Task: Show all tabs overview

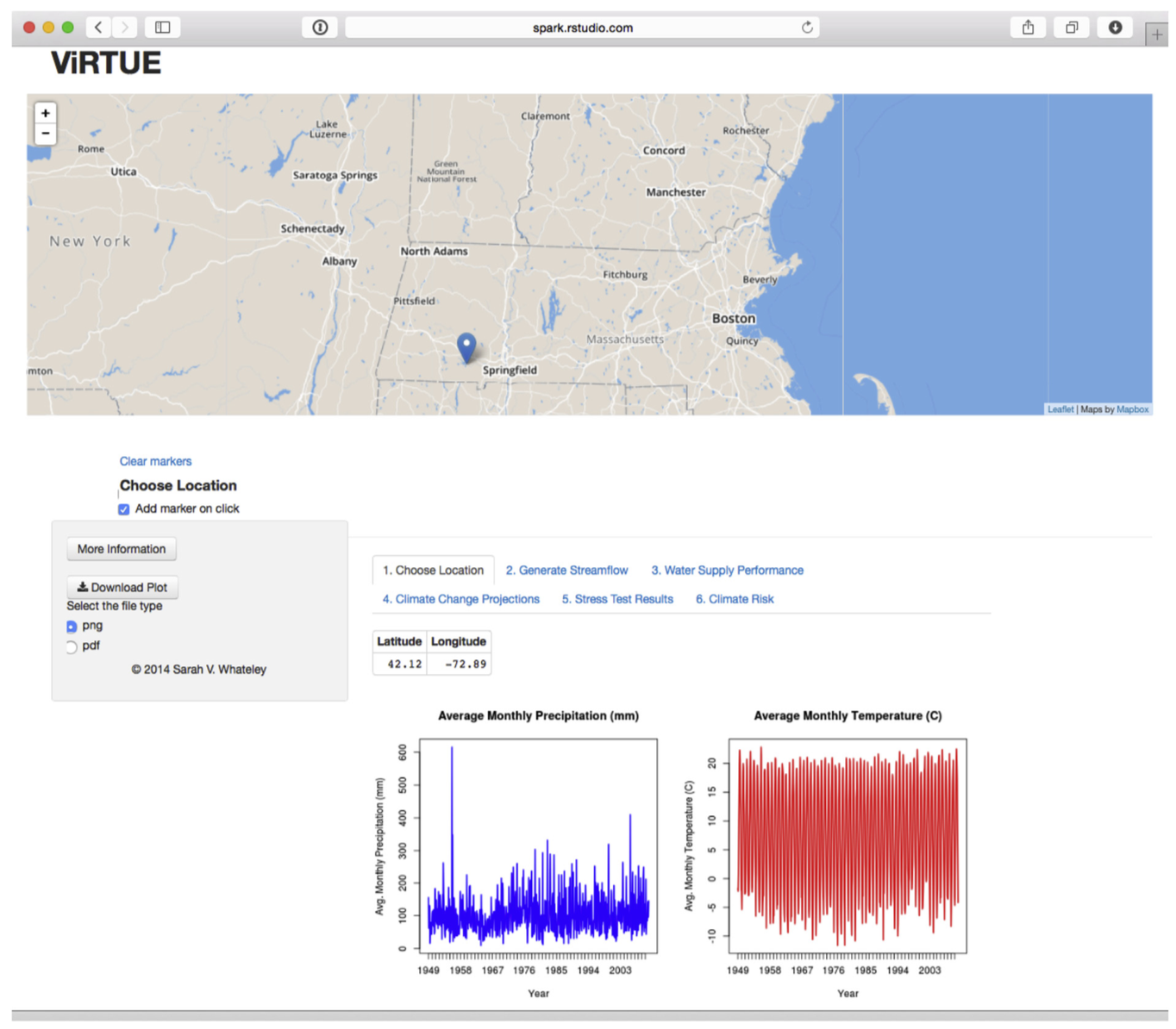Action: [x=1072, y=28]
